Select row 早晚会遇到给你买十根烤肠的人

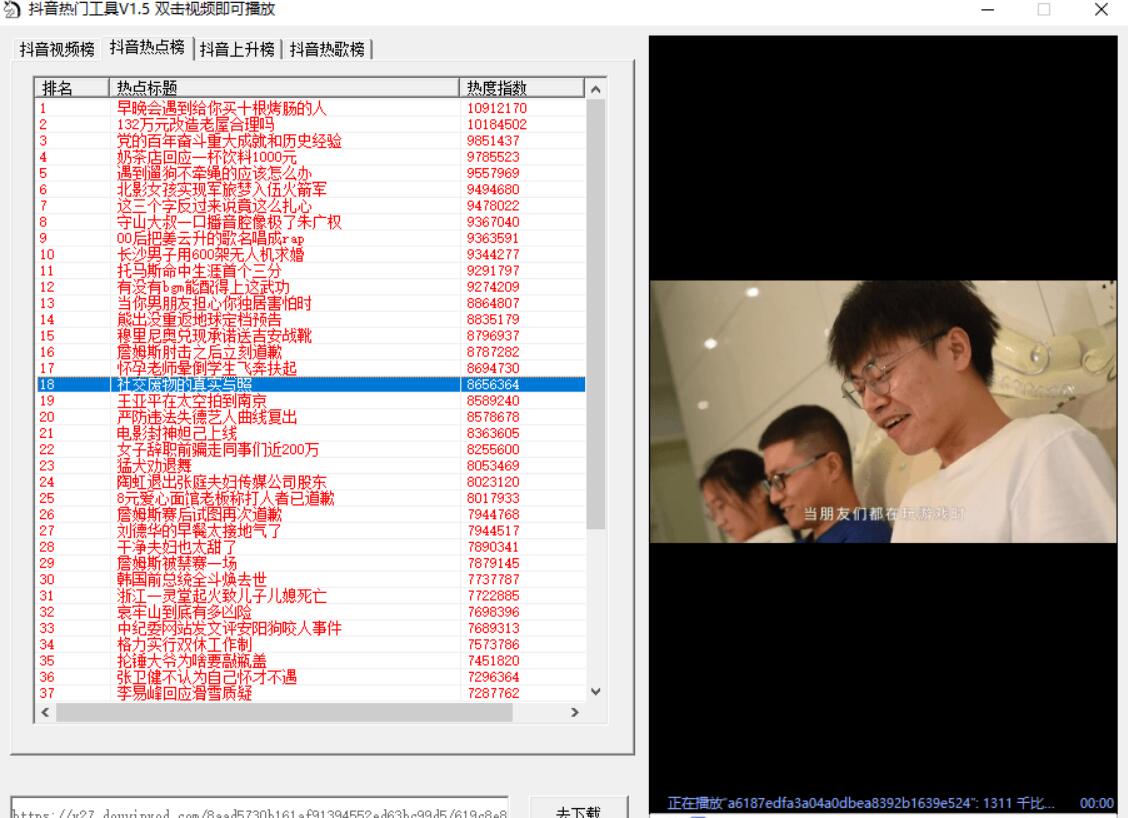[311, 108]
